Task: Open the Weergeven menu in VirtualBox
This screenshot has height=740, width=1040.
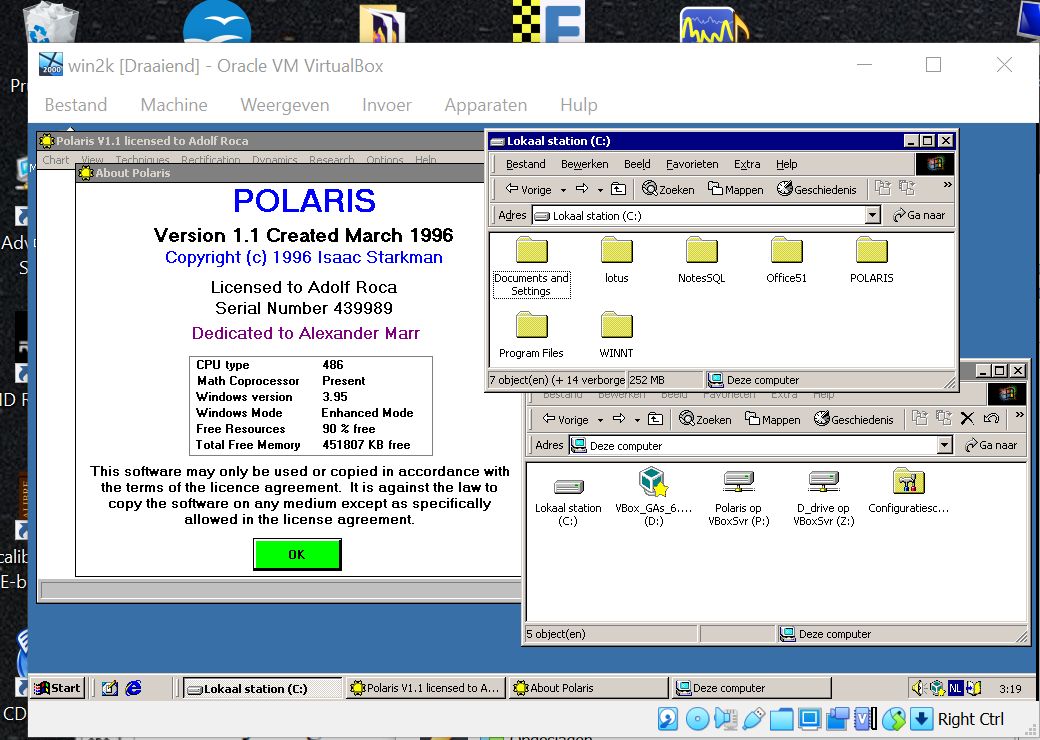Action: click(x=285, y=105)
